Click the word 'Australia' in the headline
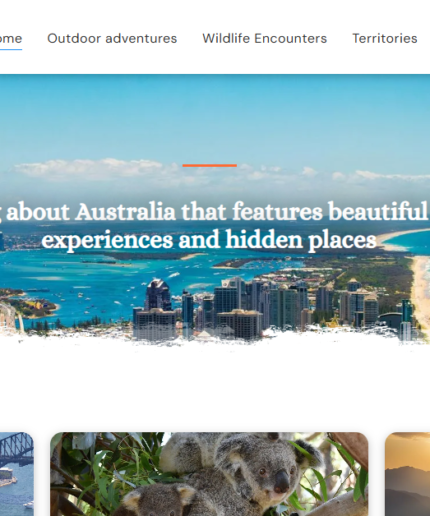This screenshot has width=430, height=516. [125, 212]
